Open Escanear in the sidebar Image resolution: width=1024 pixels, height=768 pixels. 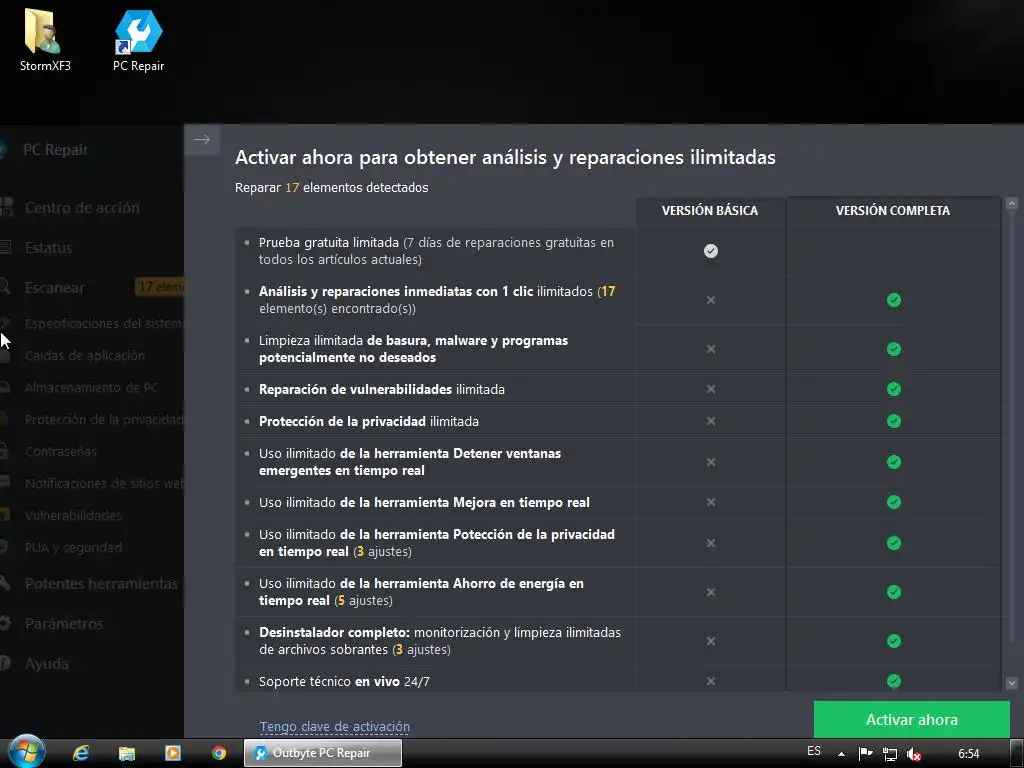pyautogui.click(x=55, y=287)
